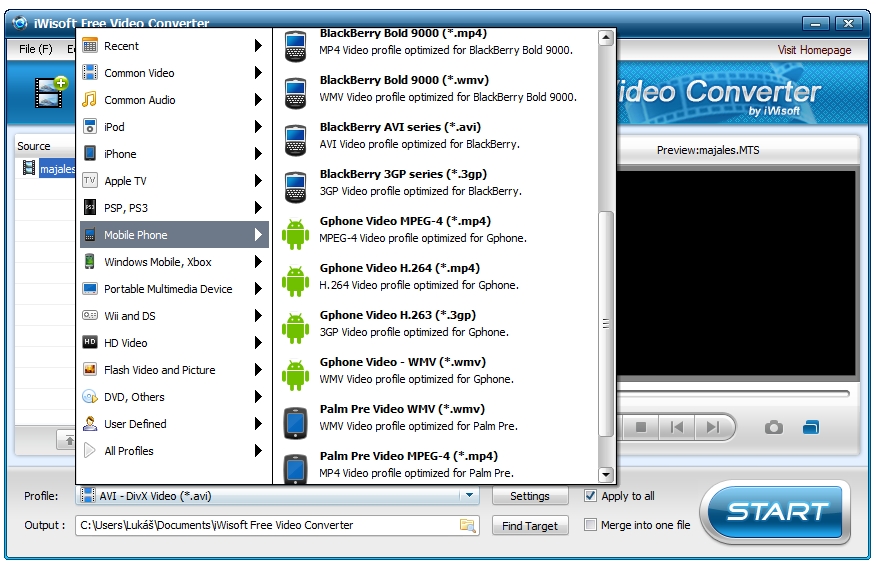This screenshot has height=566, width=876.
Task: Open the Profile dropdown arrow
Action: [469, 496]
